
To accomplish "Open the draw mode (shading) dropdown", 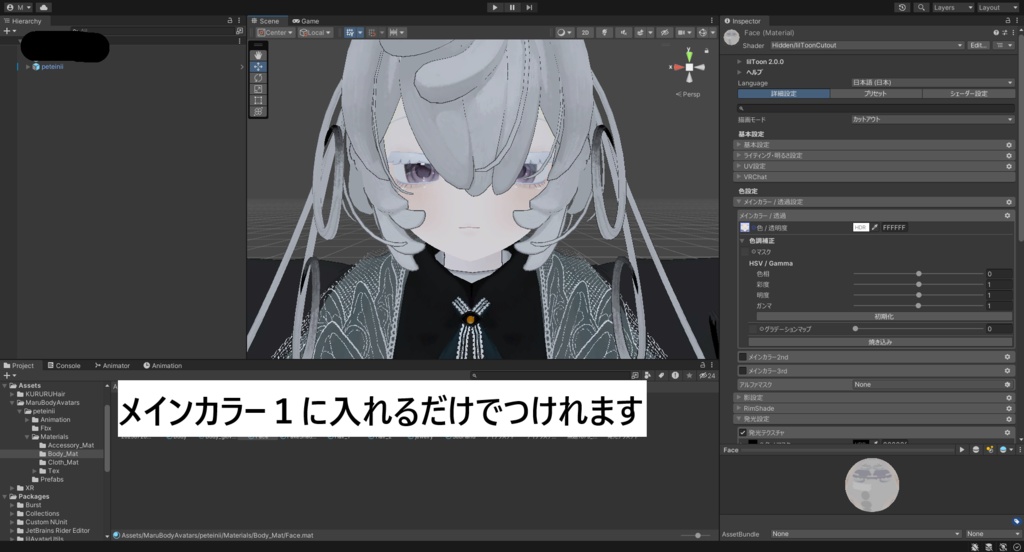I will [563, 33].
